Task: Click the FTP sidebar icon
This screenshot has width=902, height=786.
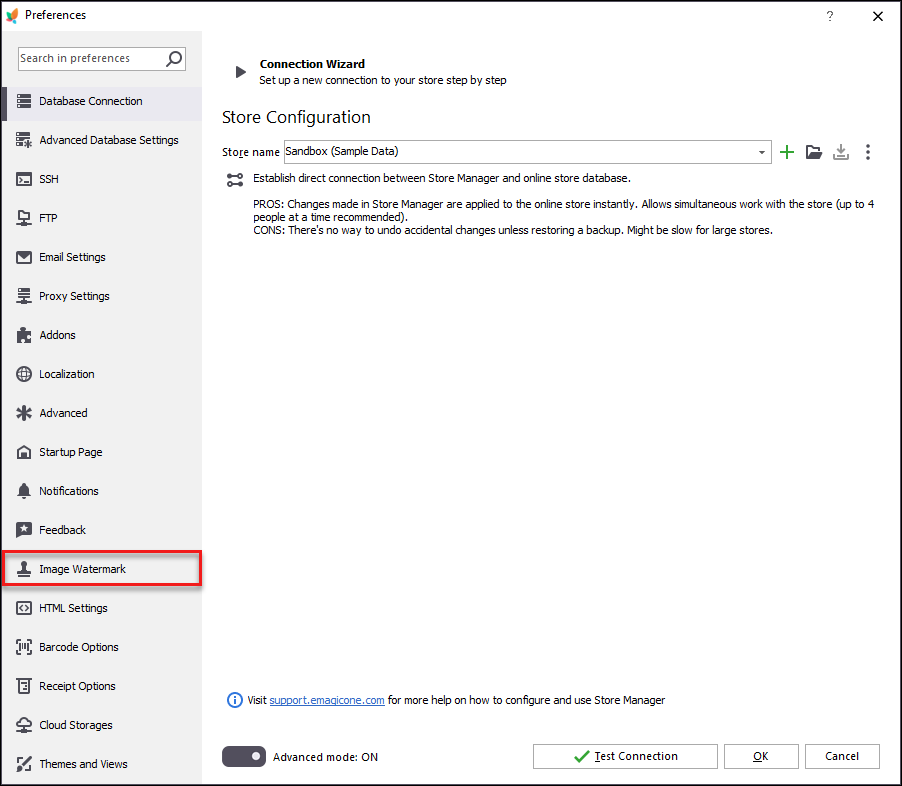Action: pos(24,218)
